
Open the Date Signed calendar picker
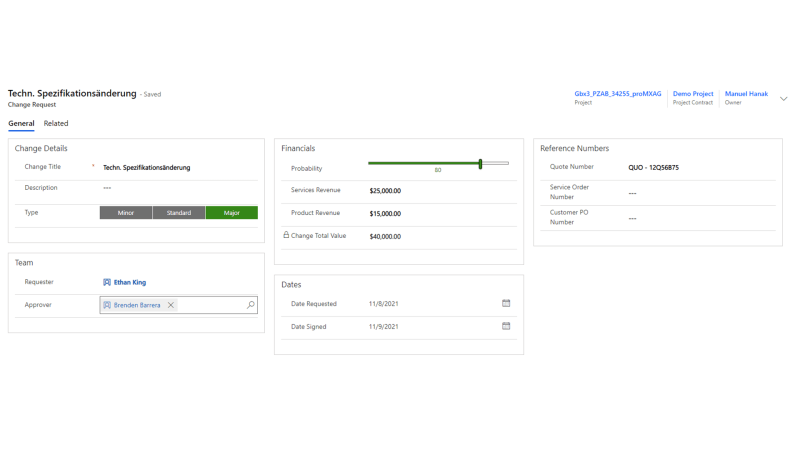(x=506, y=326)
